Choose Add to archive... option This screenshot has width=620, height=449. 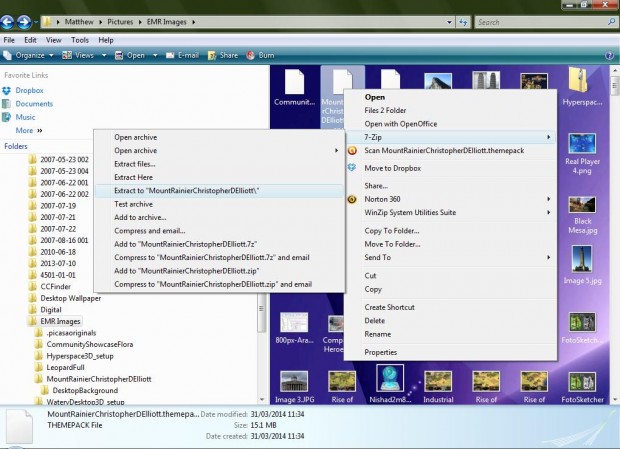tap(219, 217)
